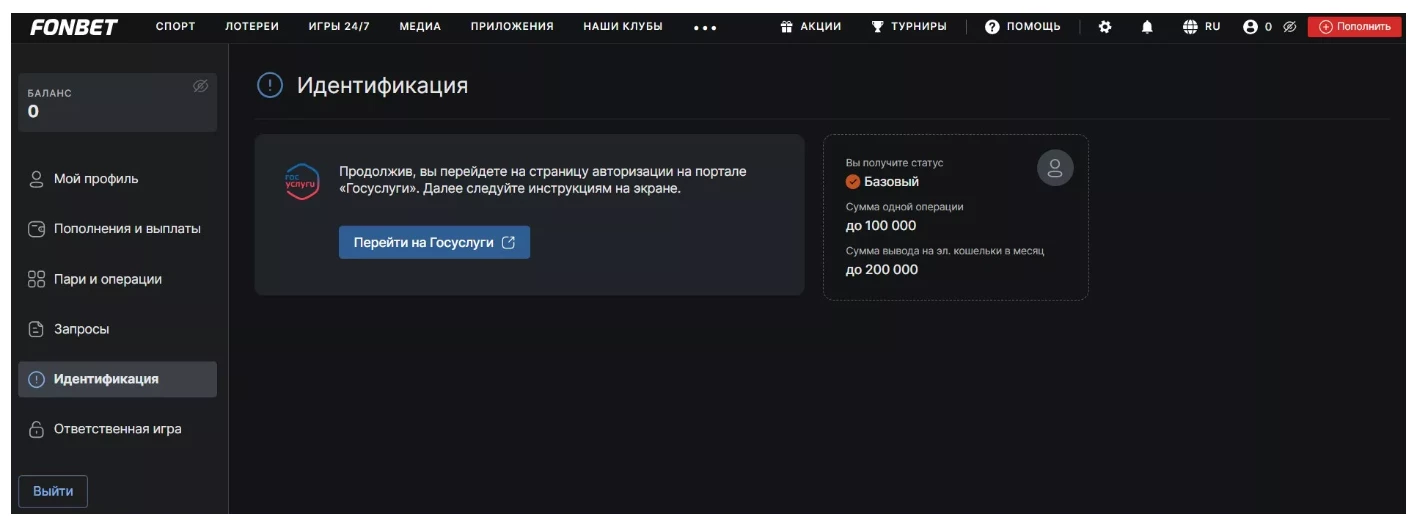Open the Медиа menu
This screenshot has width=1411, height=520.
coord(420,27)
